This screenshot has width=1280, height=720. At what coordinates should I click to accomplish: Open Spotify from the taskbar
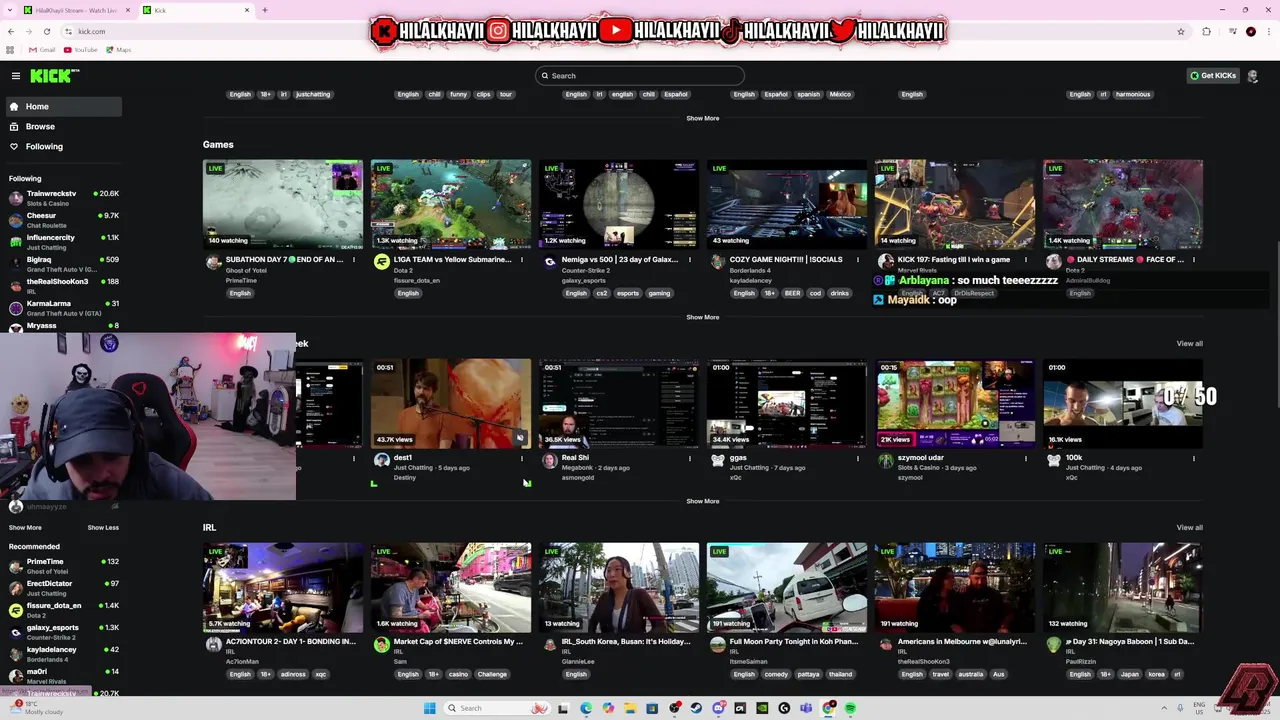850,708
